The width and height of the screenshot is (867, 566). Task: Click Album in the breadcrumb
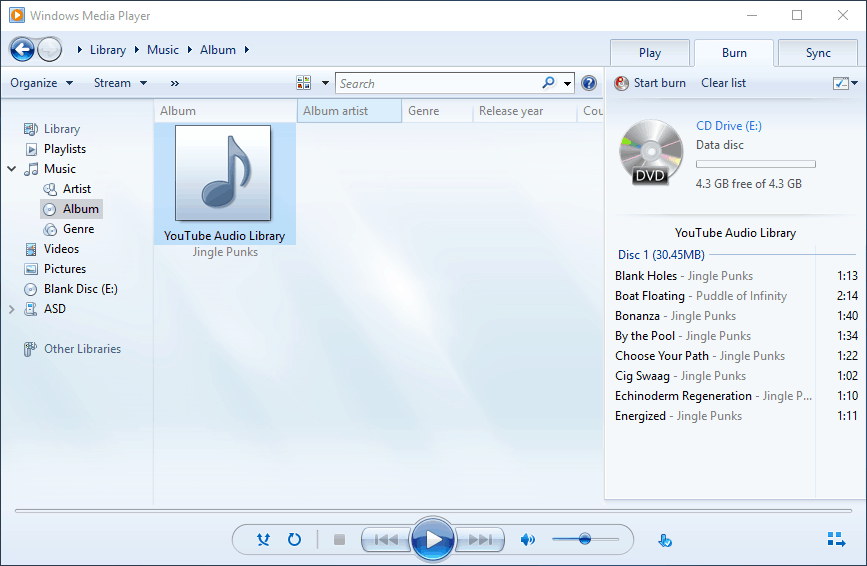click(x=218, y=50)
